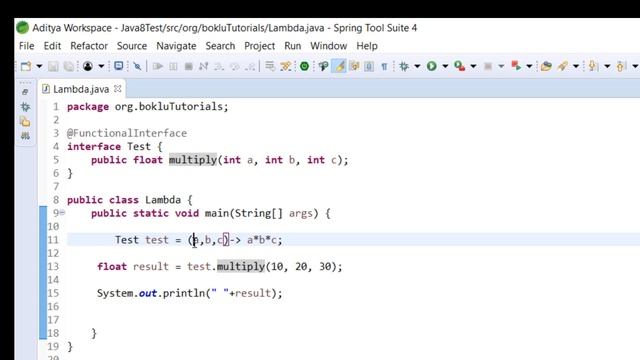Click the toolbar icon after Mark Occurrences
The width and height of the screenshot is (640, 360).
coord(354,66)
